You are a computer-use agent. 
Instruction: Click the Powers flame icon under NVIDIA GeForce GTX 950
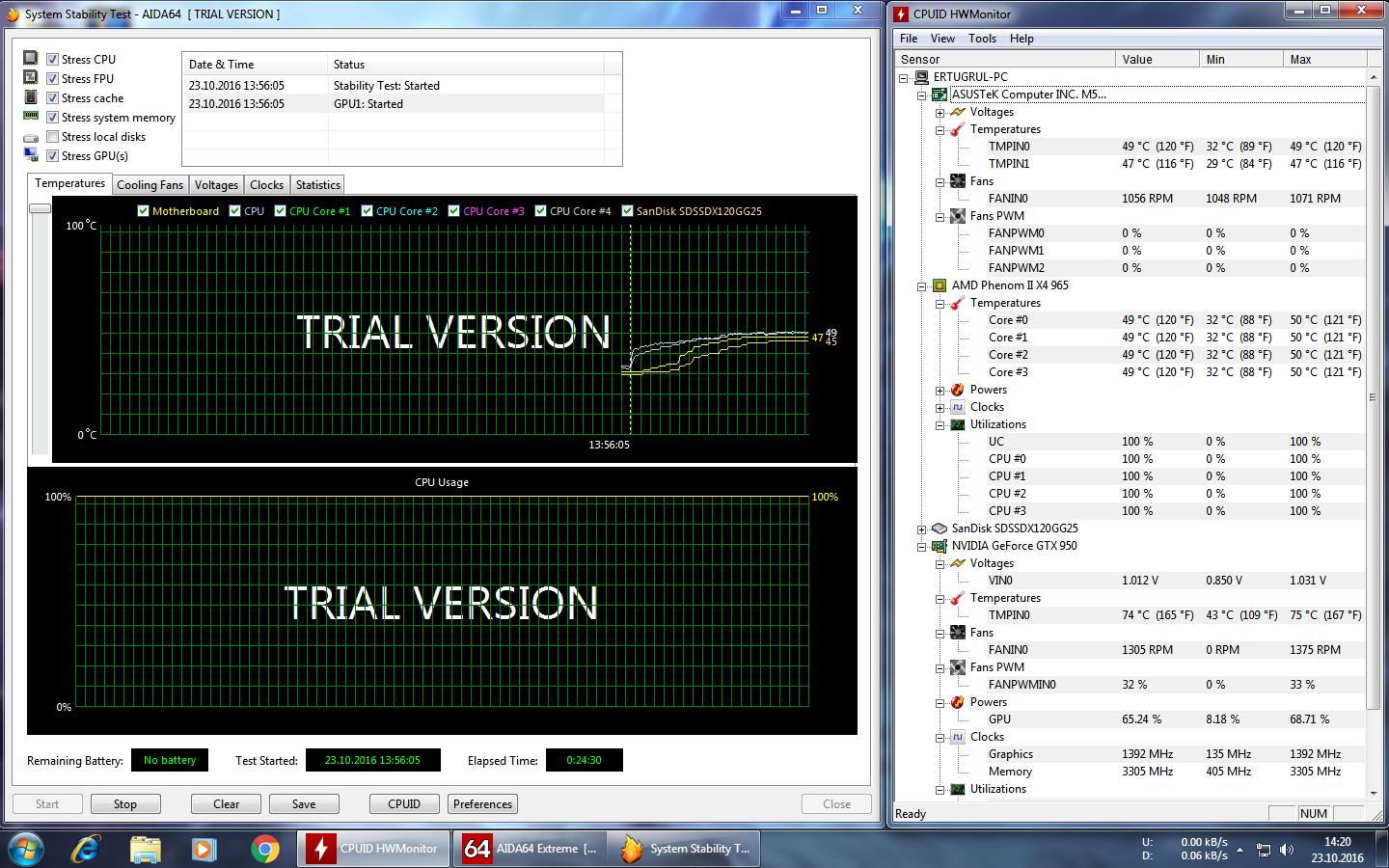pos(958,702)
